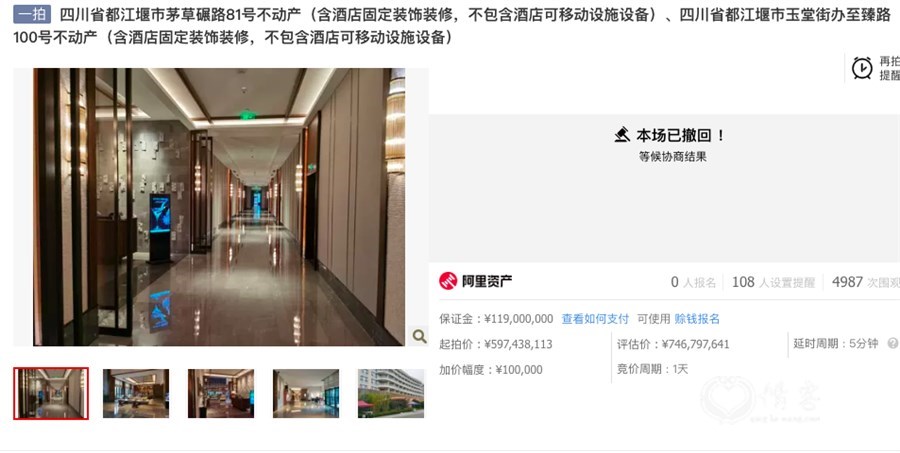Click the 一拍 badge in title
The image size is (900, 453).
pos(32,14)
